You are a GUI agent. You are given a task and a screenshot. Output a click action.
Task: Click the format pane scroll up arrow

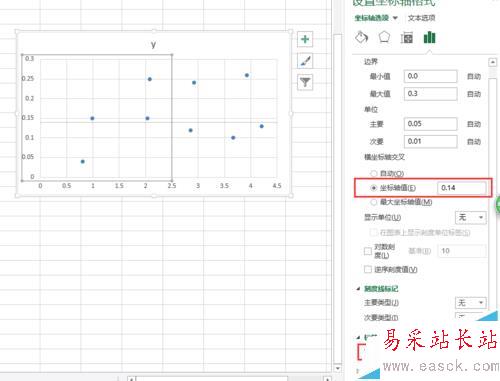click(x=492, y=62)
